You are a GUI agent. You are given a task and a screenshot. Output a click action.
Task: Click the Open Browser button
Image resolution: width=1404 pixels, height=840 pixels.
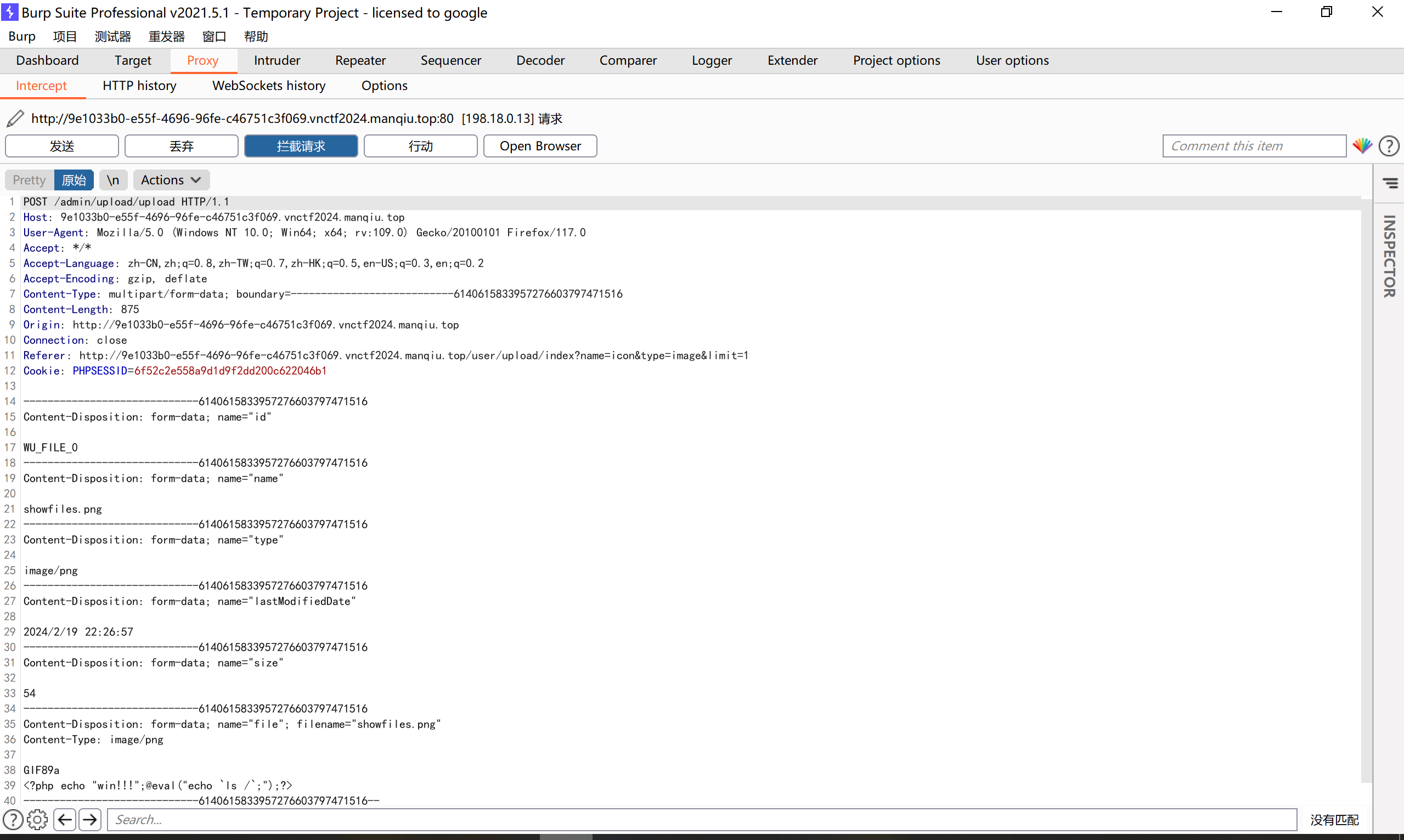tap(540, 146)
